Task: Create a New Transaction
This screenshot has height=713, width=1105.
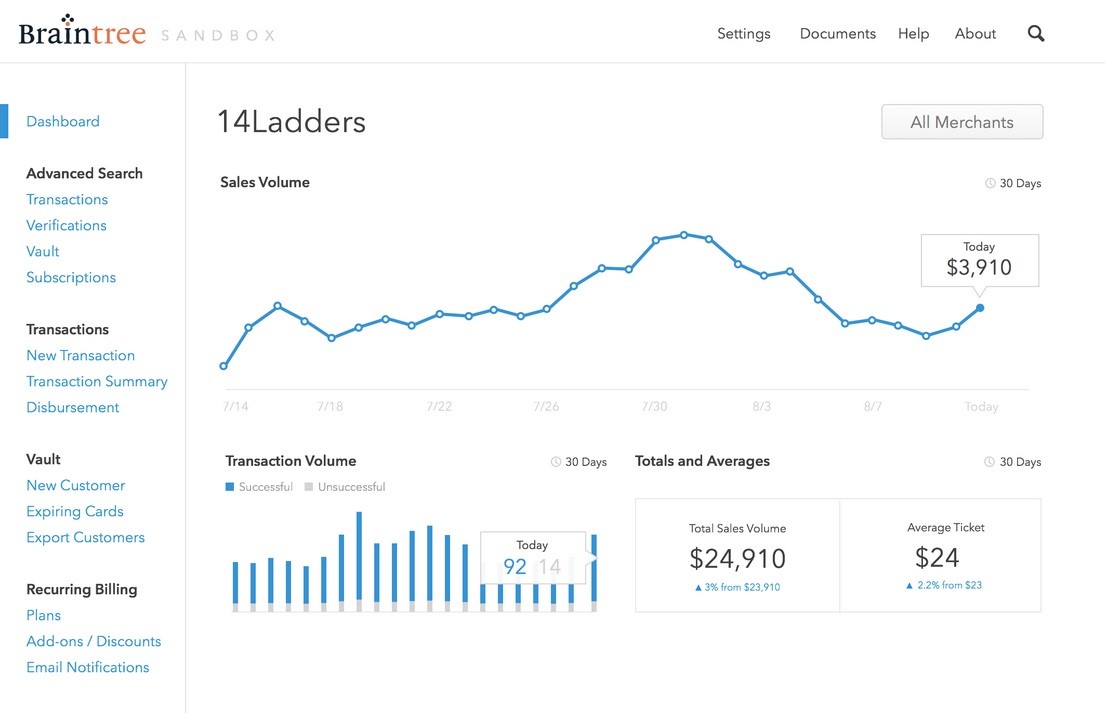Action: pyautogui.click(x=80, y=356)
